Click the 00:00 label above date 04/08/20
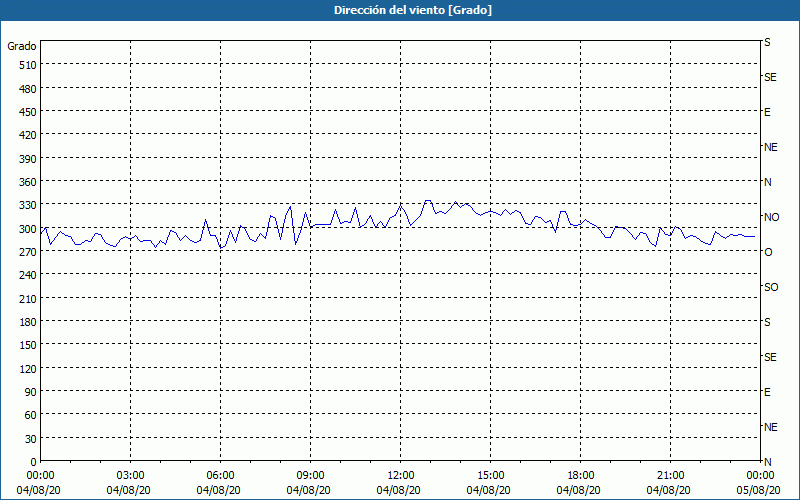The width and height of the screenshot is (800, 500). click(x=40, y=476)
